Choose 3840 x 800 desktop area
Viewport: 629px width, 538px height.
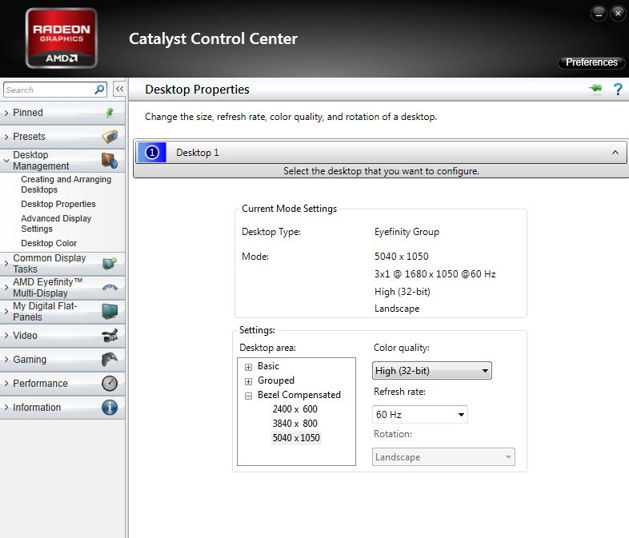pyautogui.click(x=295, y=423)
